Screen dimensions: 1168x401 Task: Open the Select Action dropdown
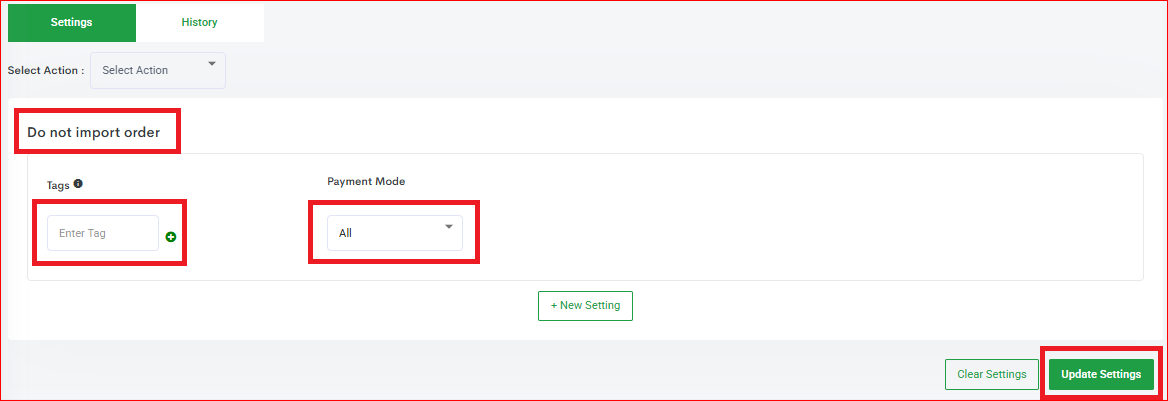[158, 70]
